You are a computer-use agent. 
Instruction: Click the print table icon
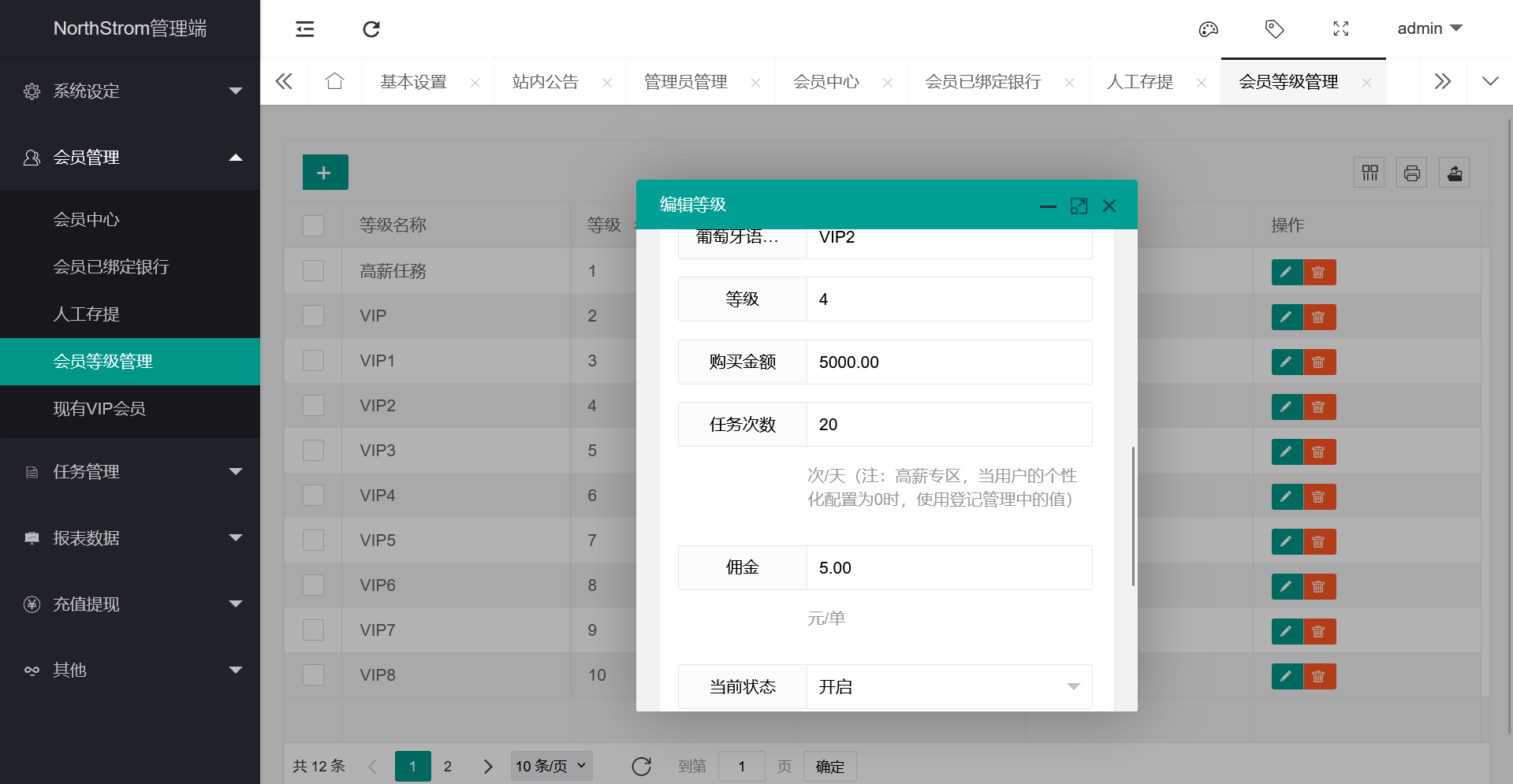pyautogui.click(x=1411, y=173)
